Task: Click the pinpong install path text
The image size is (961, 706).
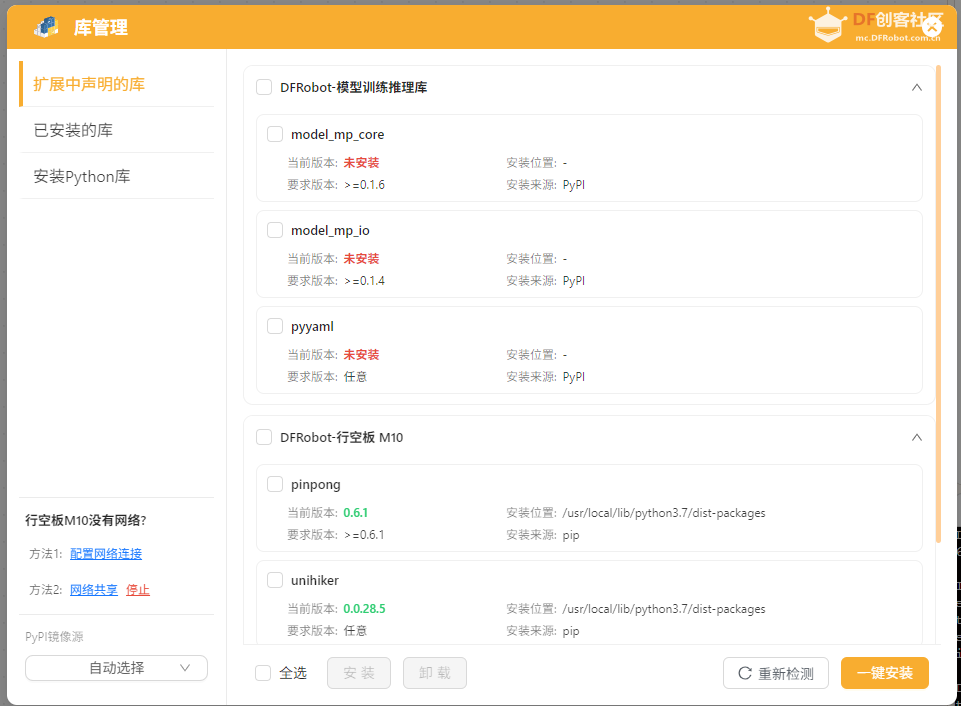Action: [664, 513]
